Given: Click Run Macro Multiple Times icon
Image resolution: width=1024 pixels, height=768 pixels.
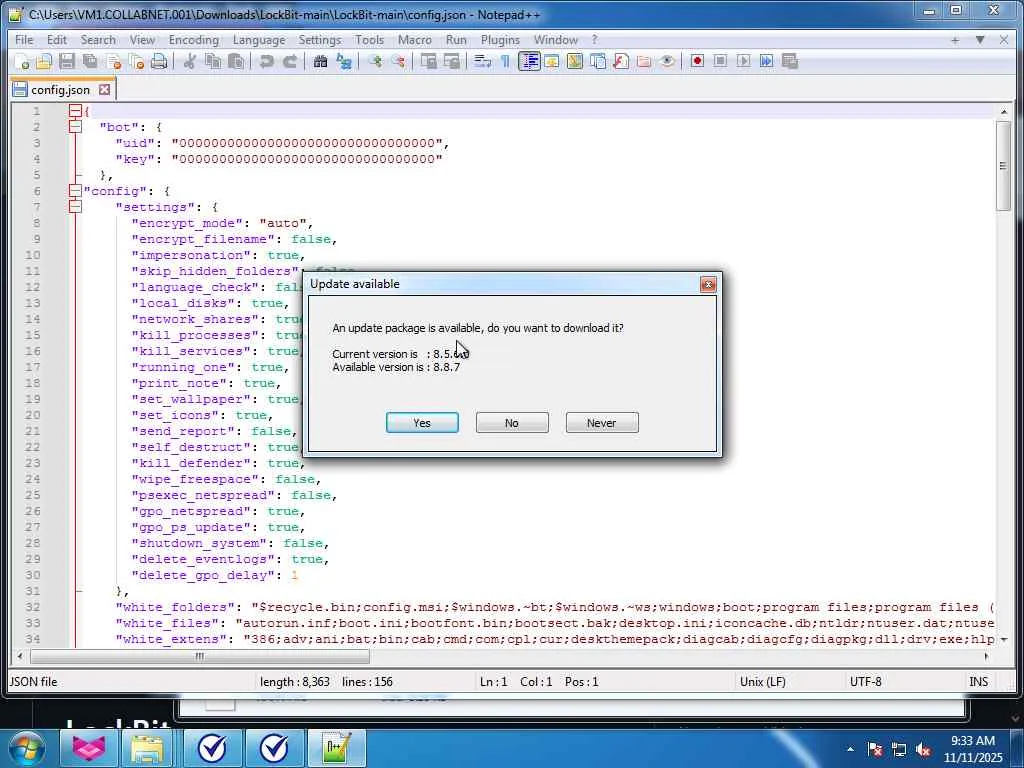Looking at the screenshot, I should [x=767, y=61].
